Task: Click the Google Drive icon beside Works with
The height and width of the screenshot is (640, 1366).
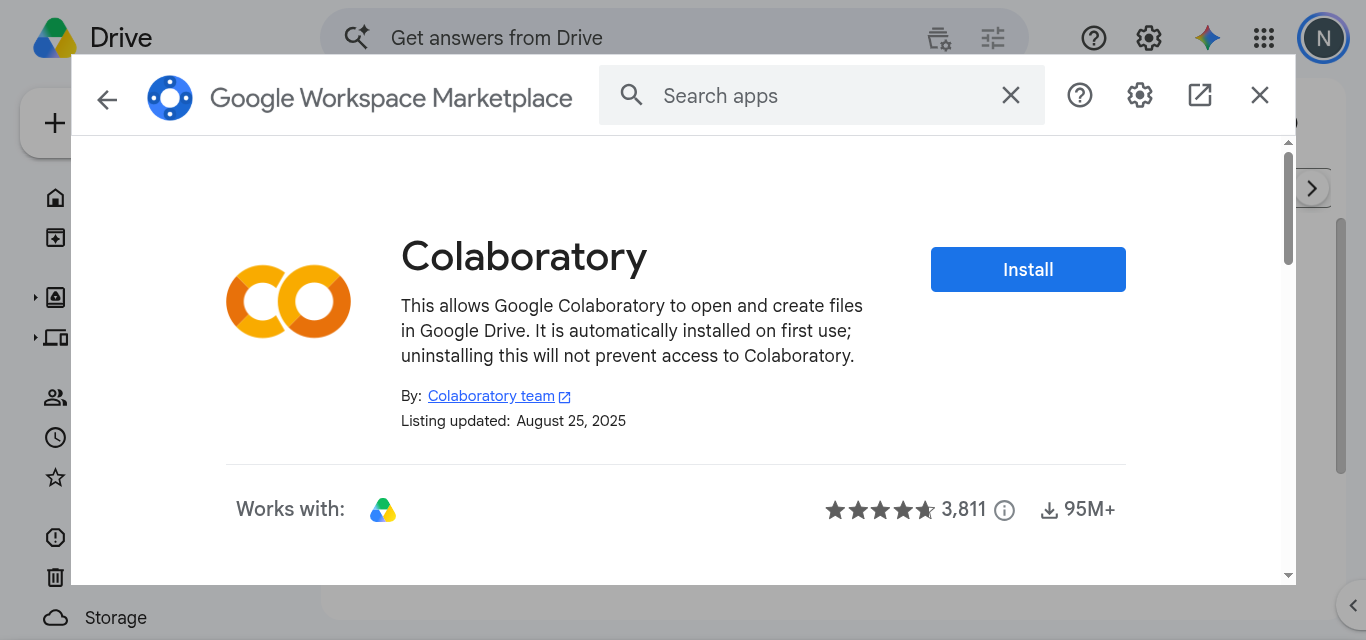Action: coord(383,510)
